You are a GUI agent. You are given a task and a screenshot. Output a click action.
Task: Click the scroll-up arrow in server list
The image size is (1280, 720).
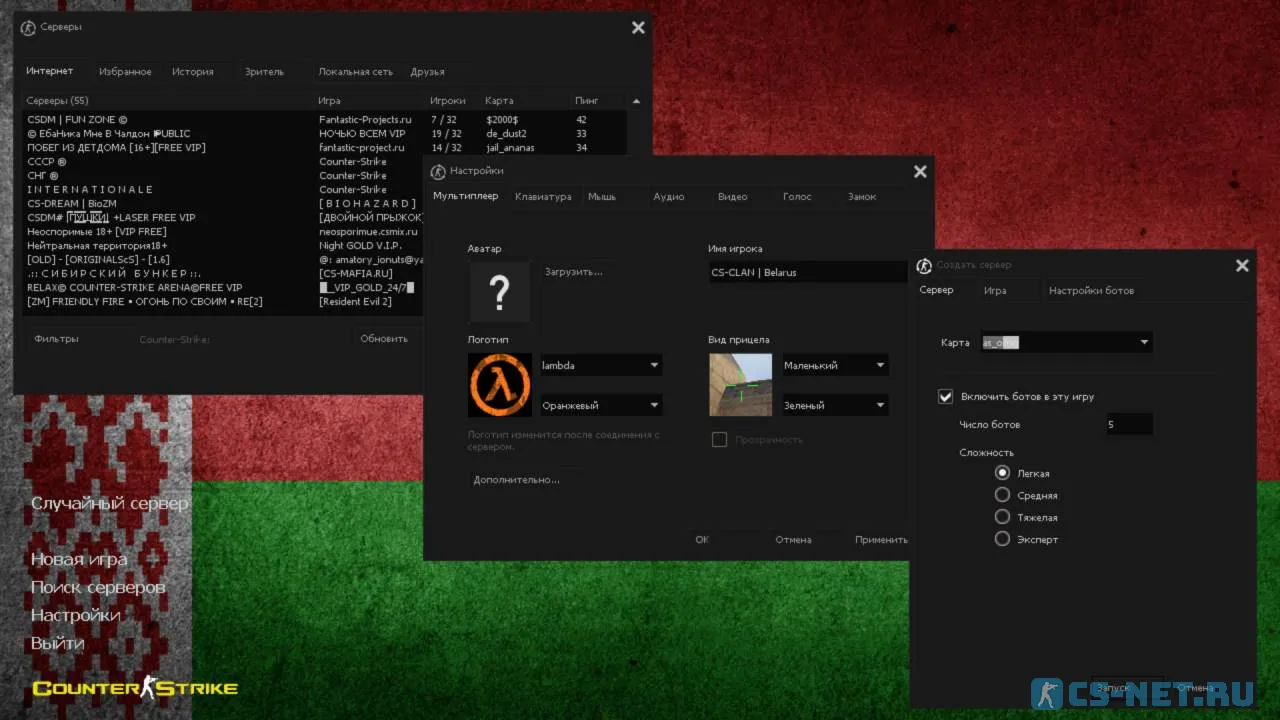click(636, 101)
